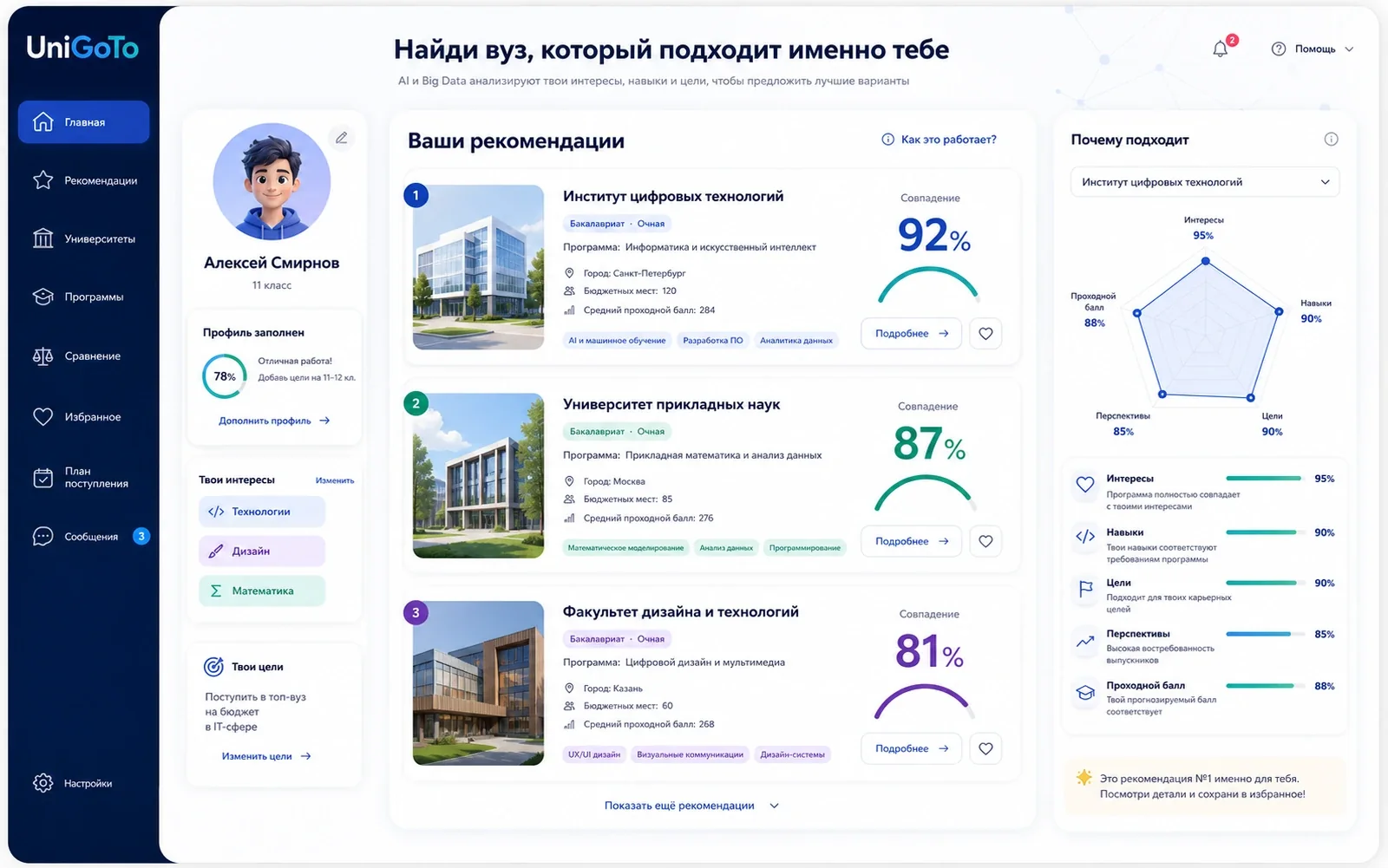Click the Университеты building icon in sidebar
1388x868 pixels.
43,238
